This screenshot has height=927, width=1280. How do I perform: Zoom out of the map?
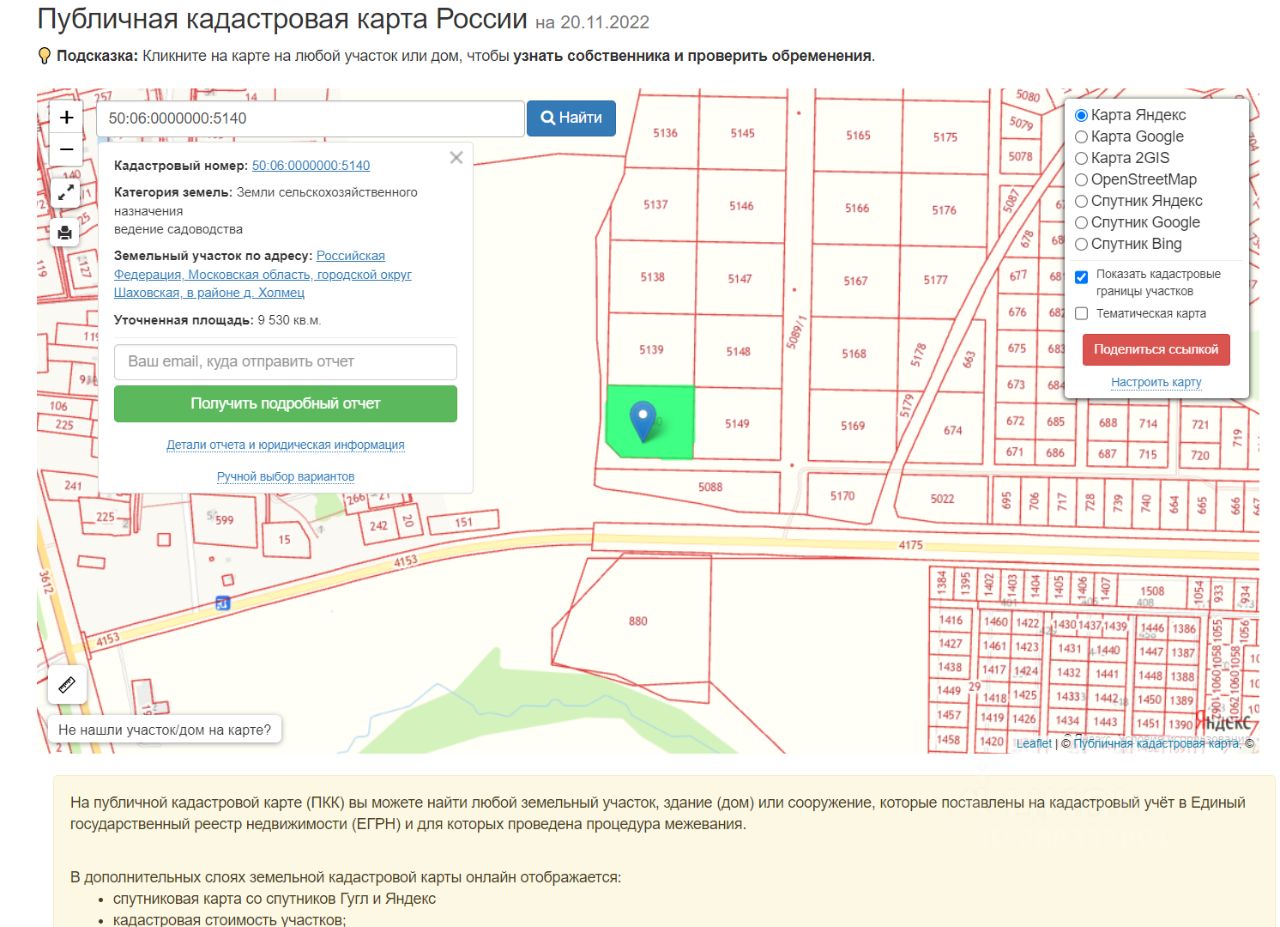click(x=66, y=150)
